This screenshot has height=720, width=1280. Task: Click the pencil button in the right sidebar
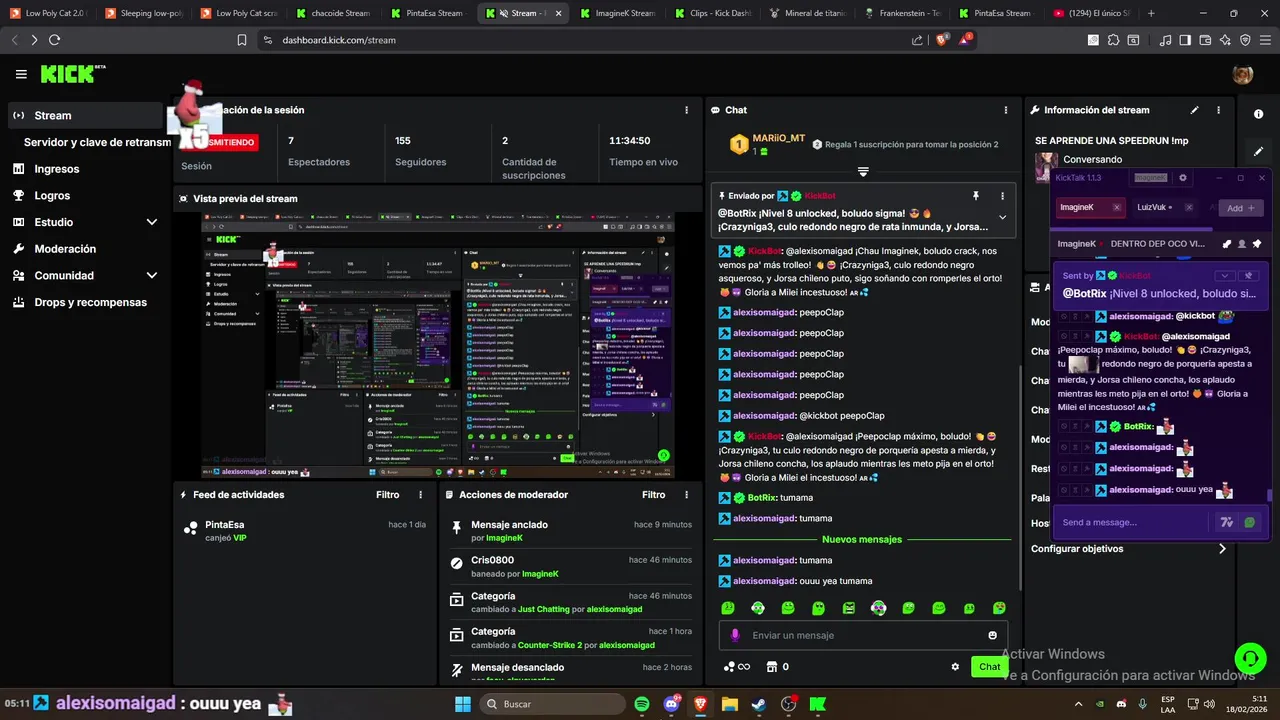1259,151
